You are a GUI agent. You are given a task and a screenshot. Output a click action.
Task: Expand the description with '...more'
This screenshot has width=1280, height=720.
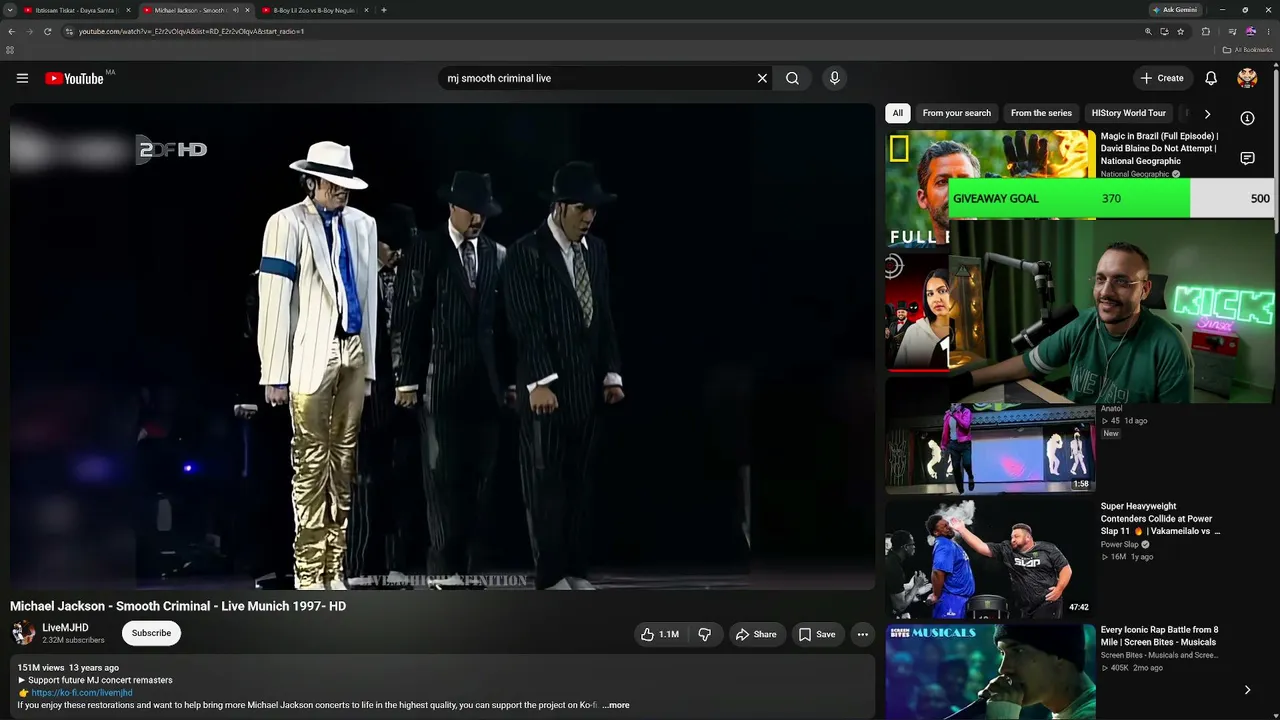click(616, 705)
